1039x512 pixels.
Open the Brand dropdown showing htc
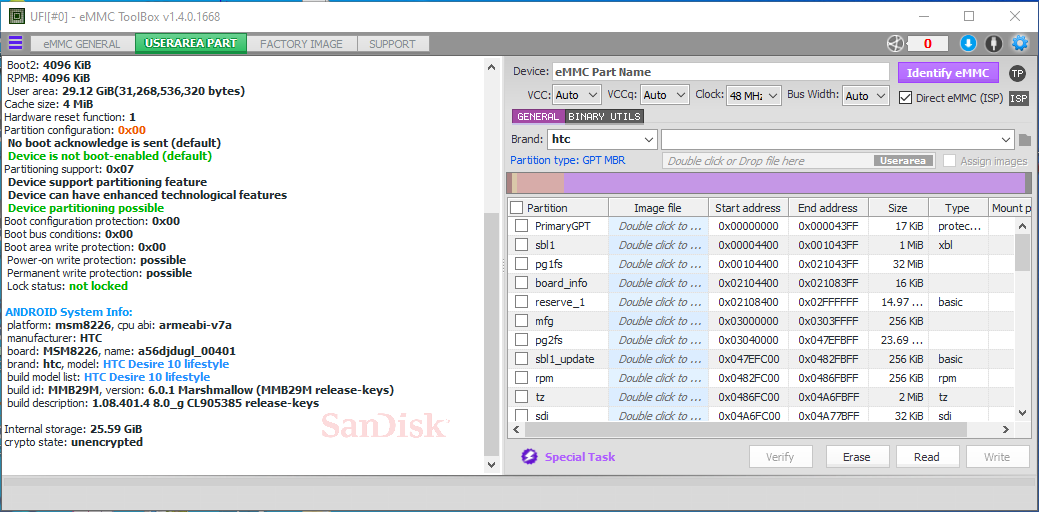pos(602,140)
